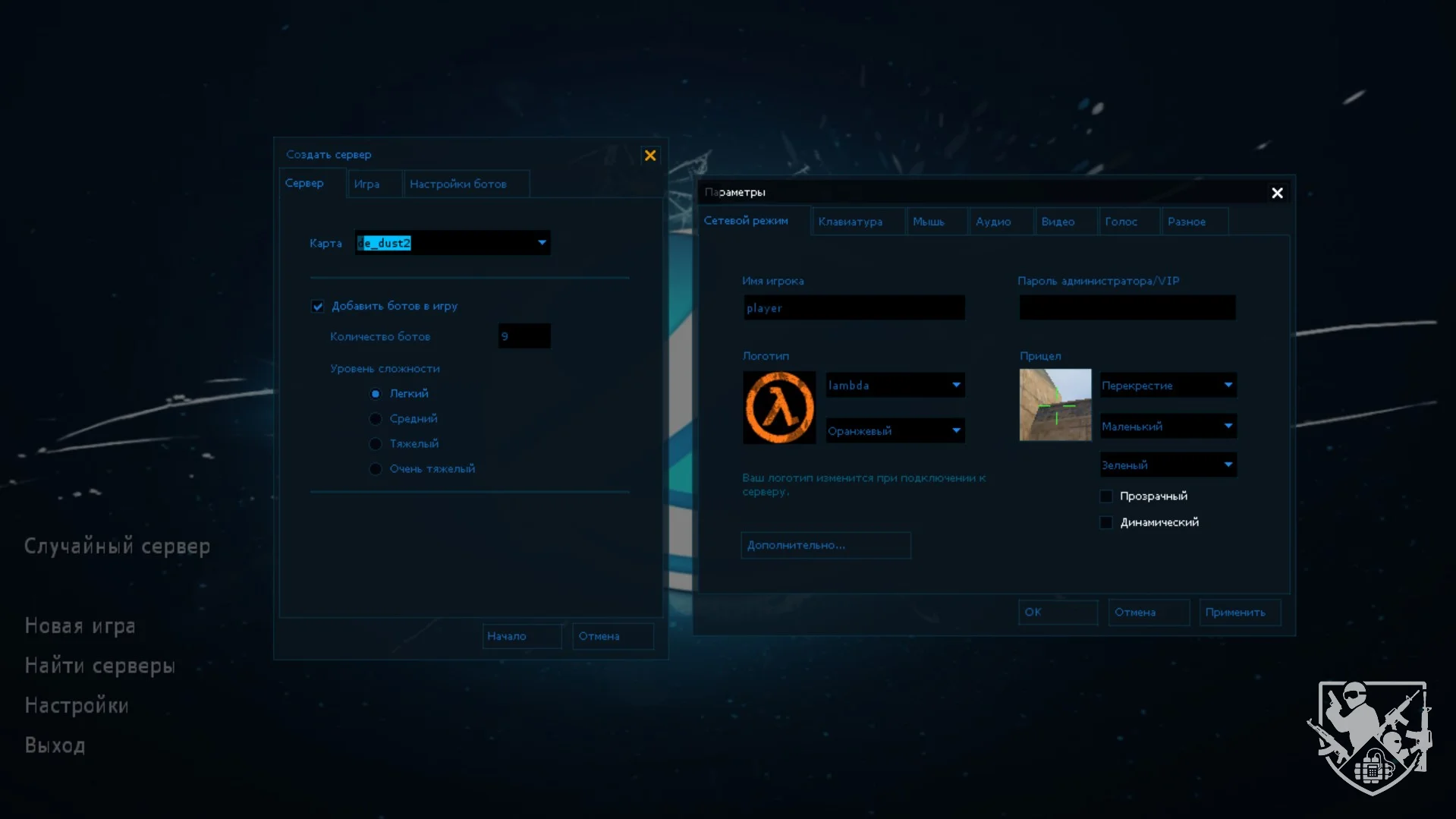Screen dimensions: 1456x819
Task: Toggle the Динамический crosshair checkbox
Action: point(1106,522)
